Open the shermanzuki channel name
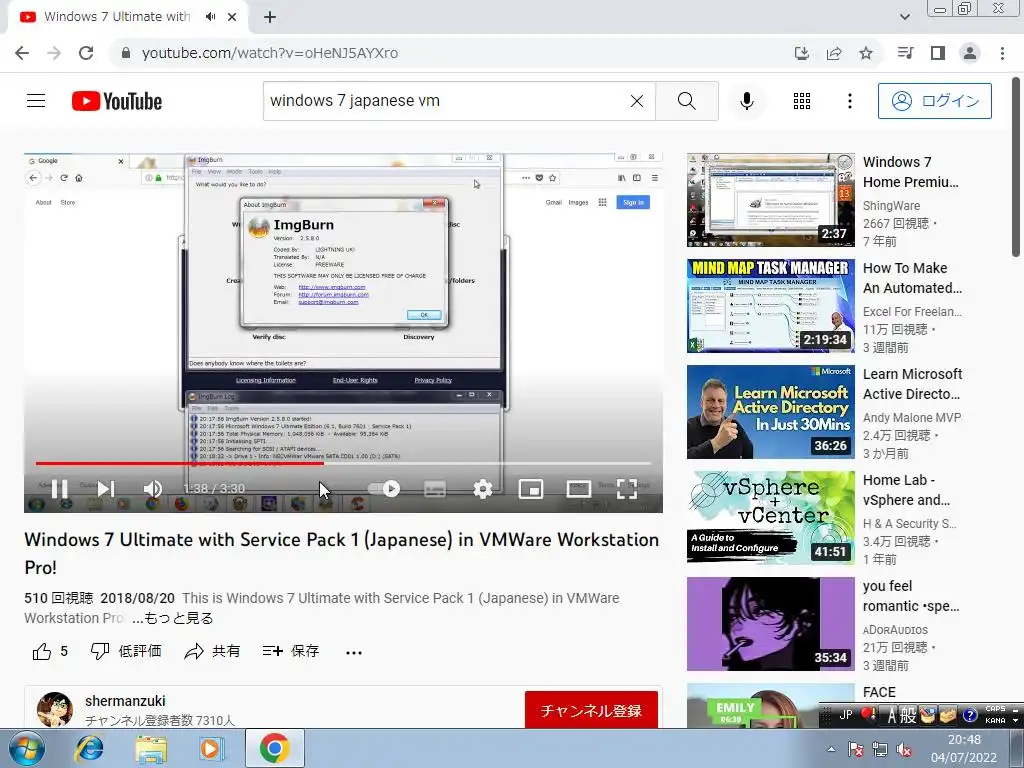Screen dimensions: 1024x768 pyautogui.click(x=125, y=701)
